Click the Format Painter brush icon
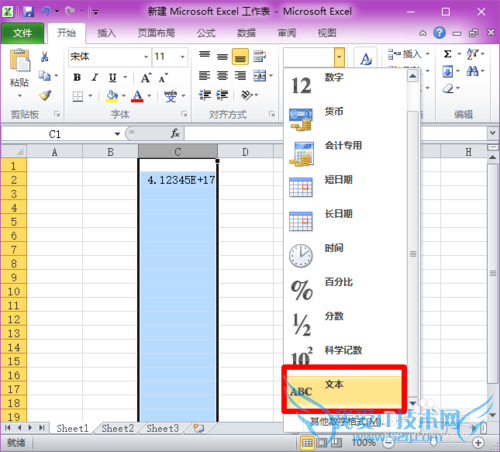 click(45, 96)
